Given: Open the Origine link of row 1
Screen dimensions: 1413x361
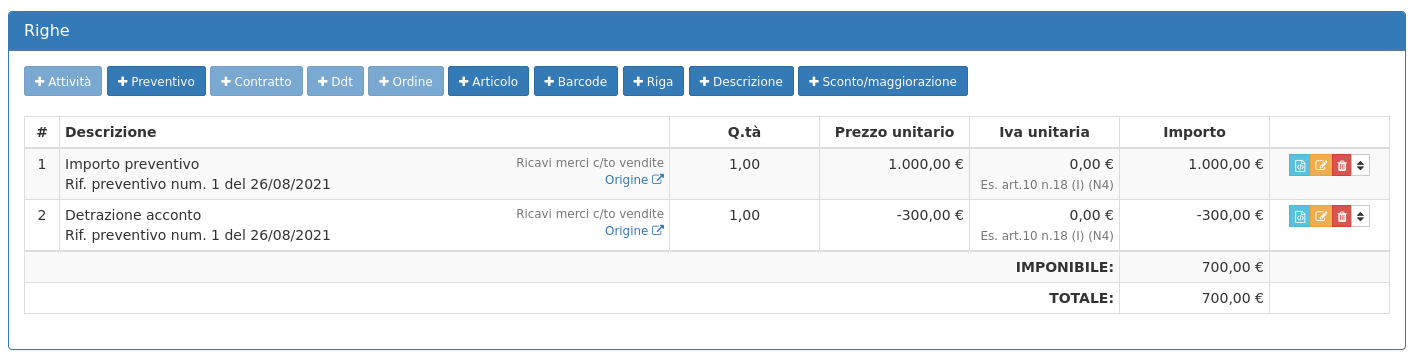Looking at the screenshot, I should click(x=634, y=180).
